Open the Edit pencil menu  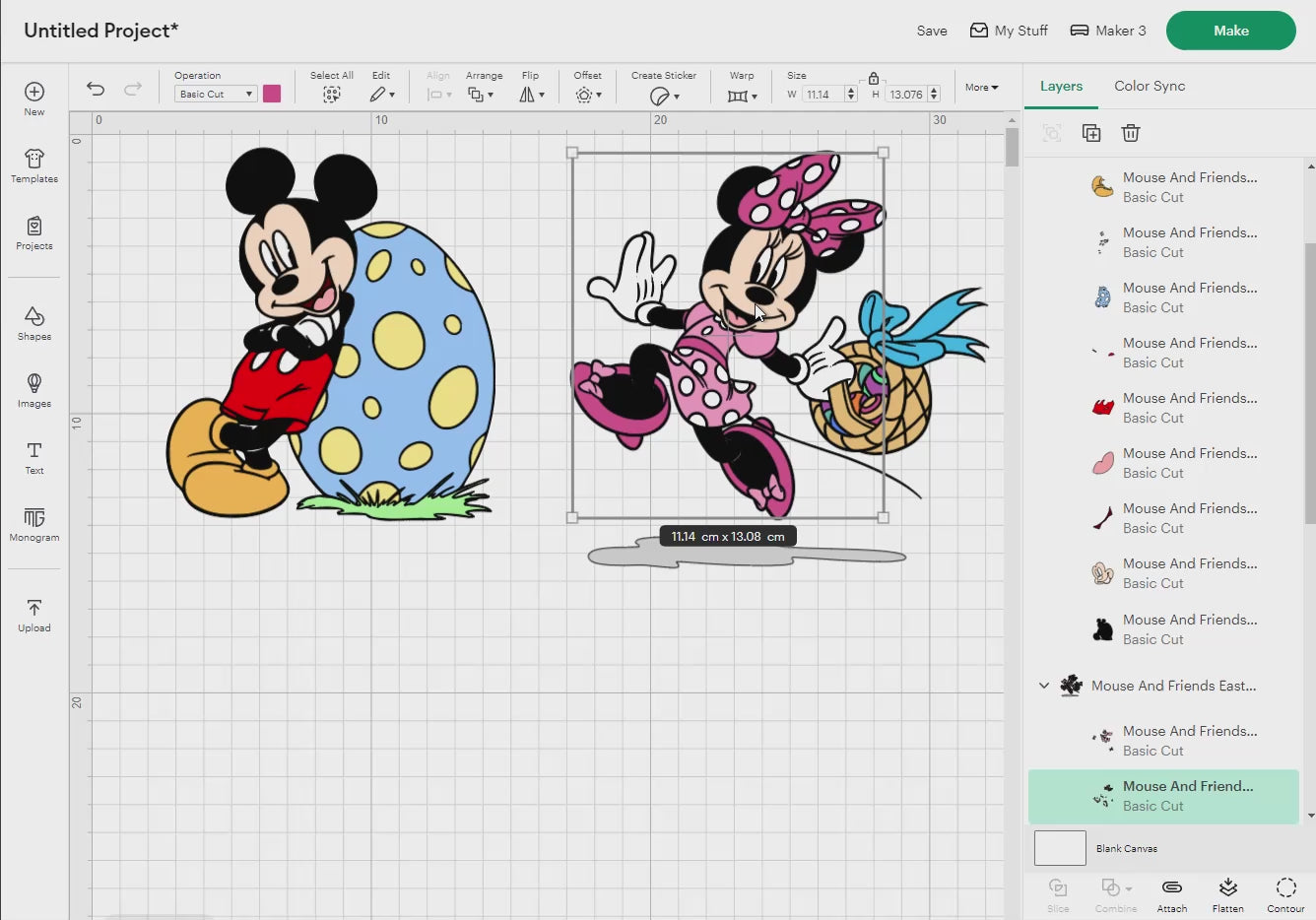382,95
